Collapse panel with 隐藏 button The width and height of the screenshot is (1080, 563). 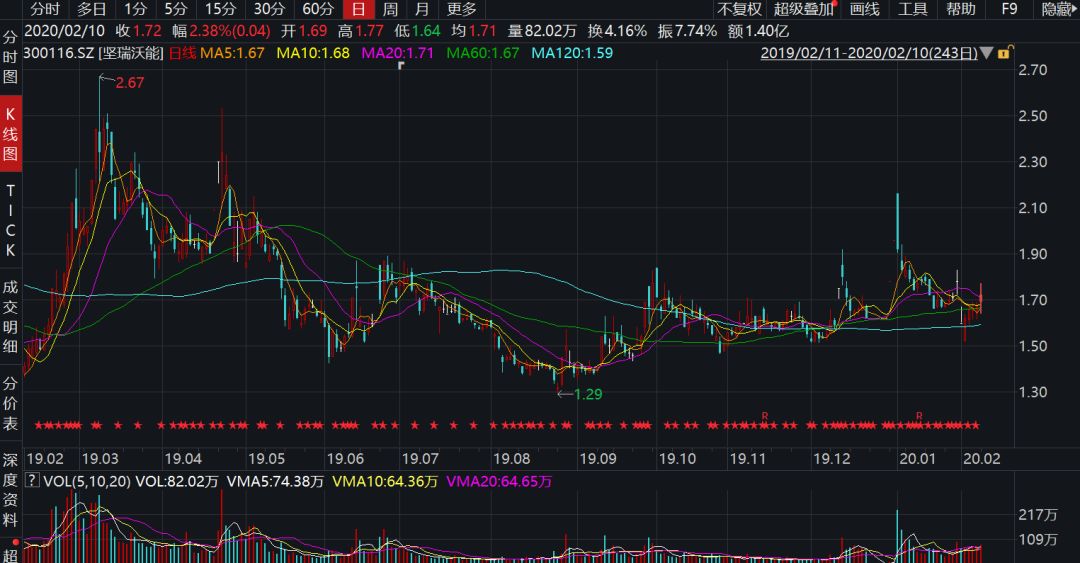[x=1057, y=9]
